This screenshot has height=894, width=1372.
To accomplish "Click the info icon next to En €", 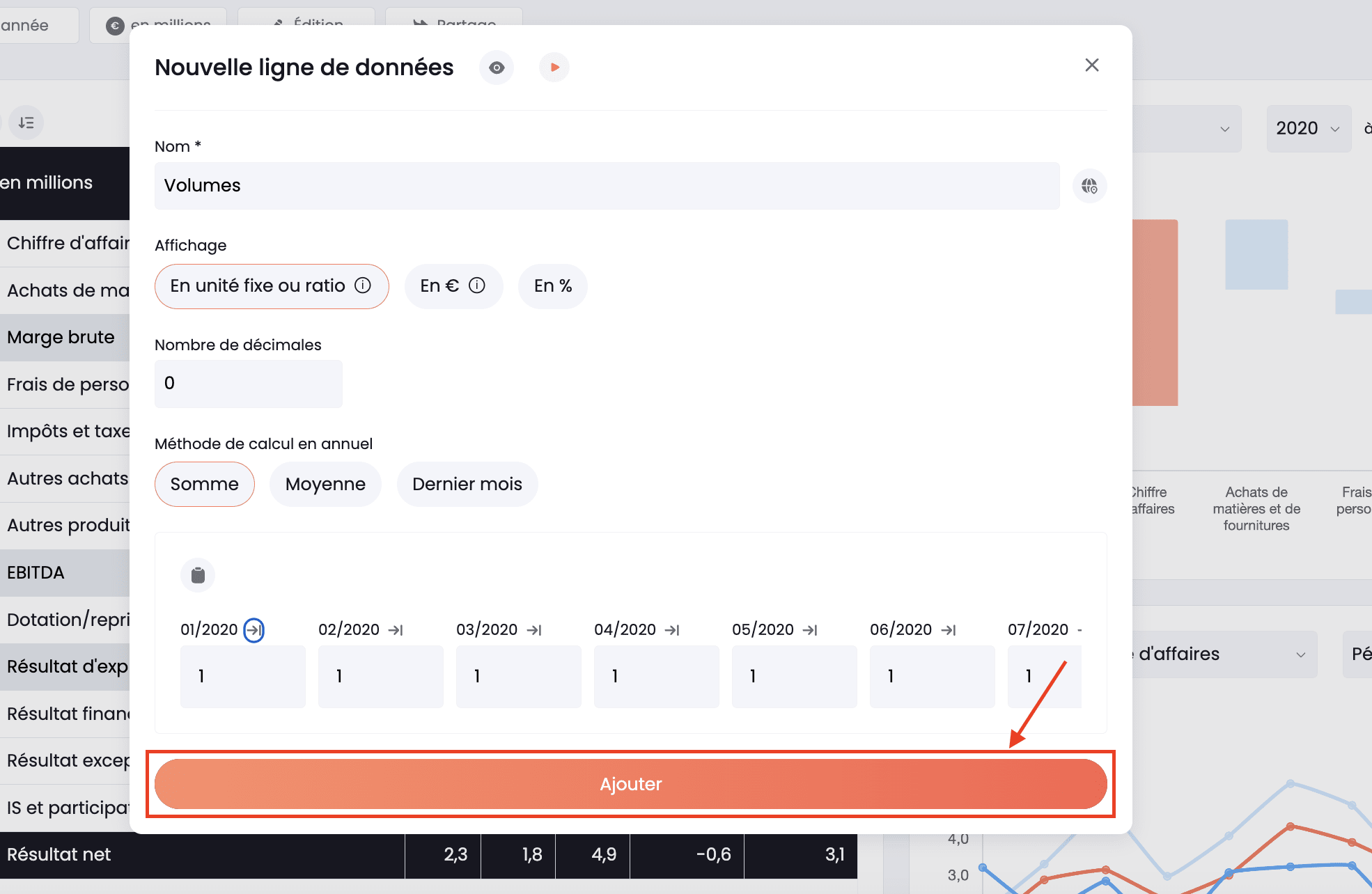I will tap(477, 285).
